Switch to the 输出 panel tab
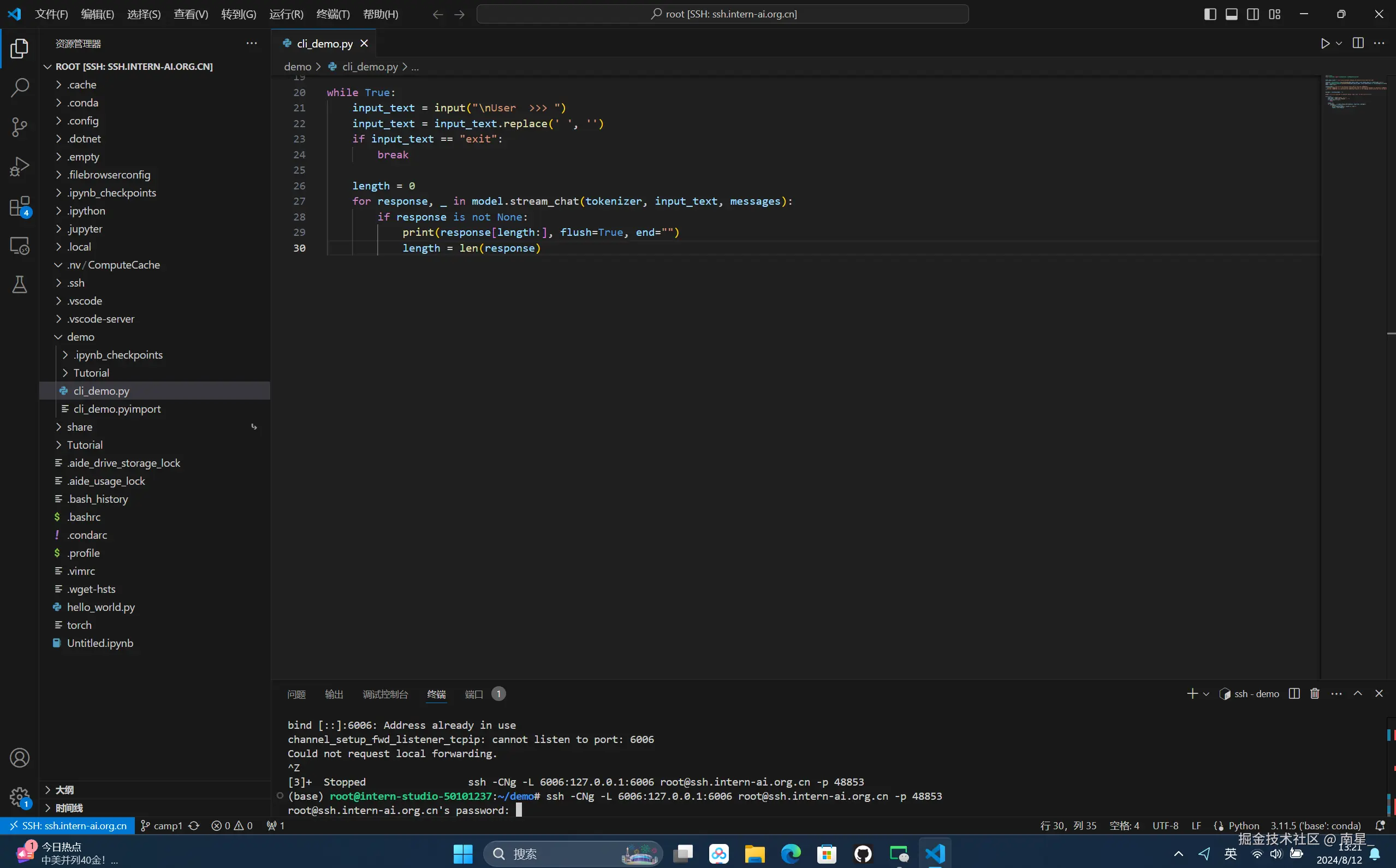 click(334, 693)
